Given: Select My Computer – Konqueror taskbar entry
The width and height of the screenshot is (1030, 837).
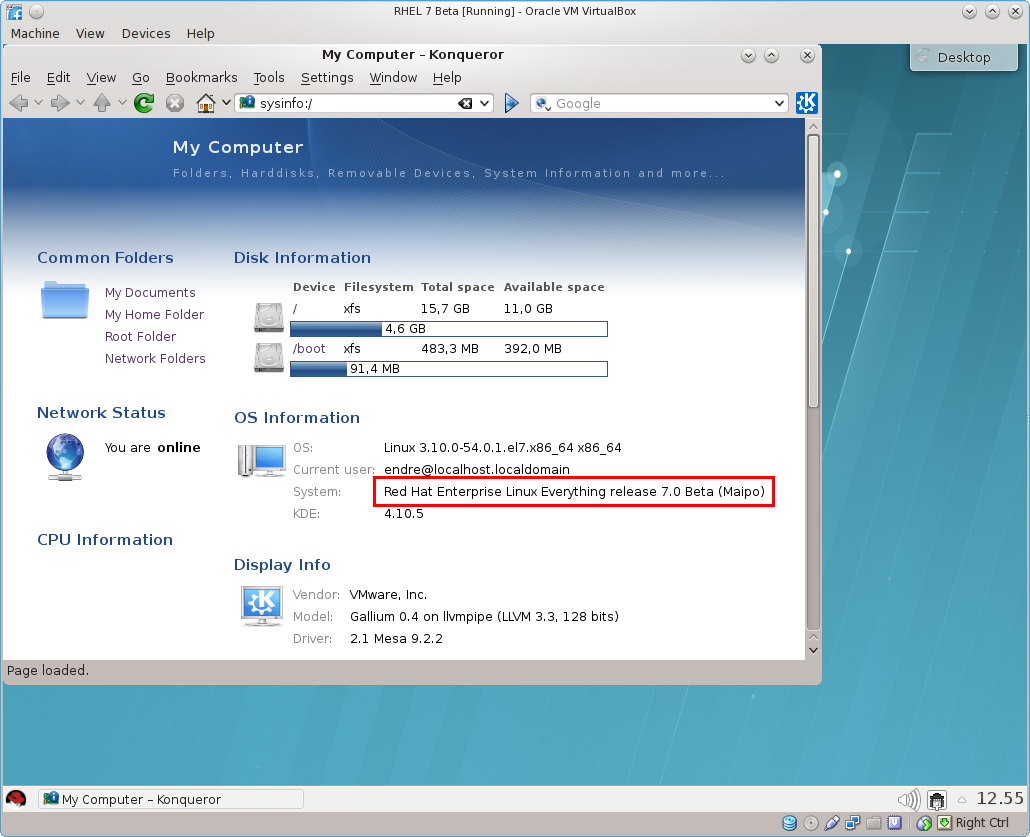Looking at the screenshot, I should pos(171,800).
